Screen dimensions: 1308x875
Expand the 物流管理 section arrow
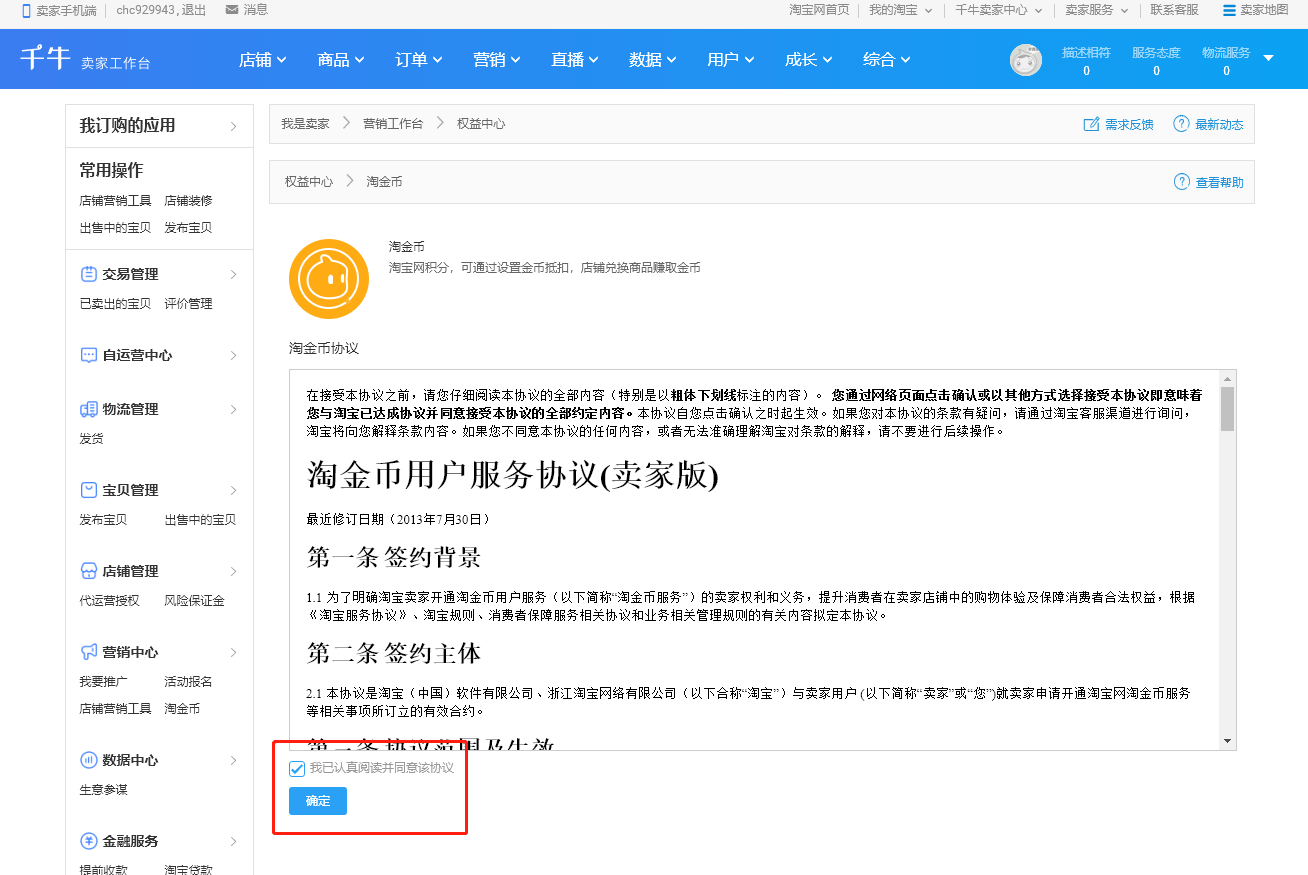tap(233, 409)
